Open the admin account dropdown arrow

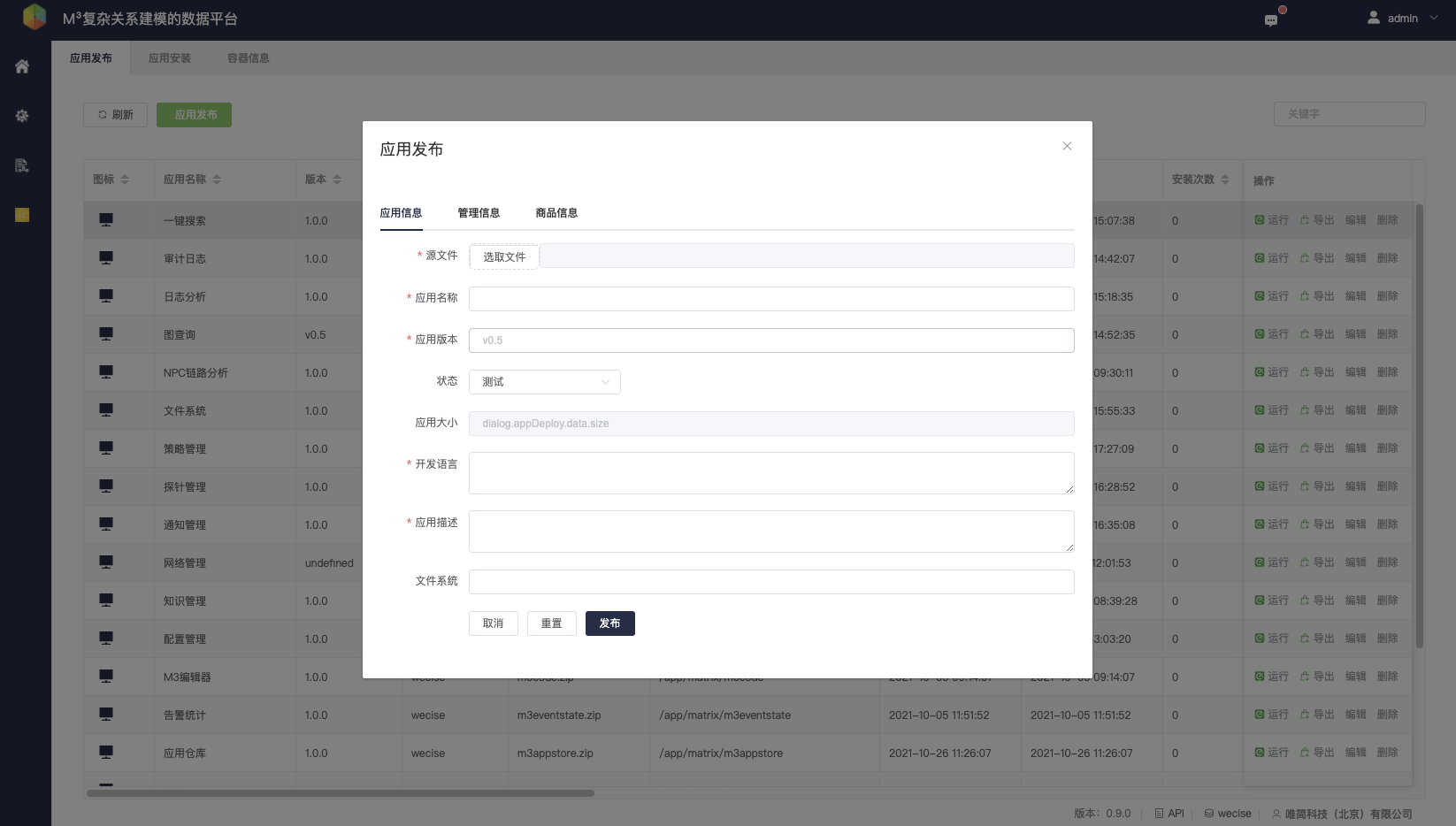pyautogui.click(x=1434, y=18)
